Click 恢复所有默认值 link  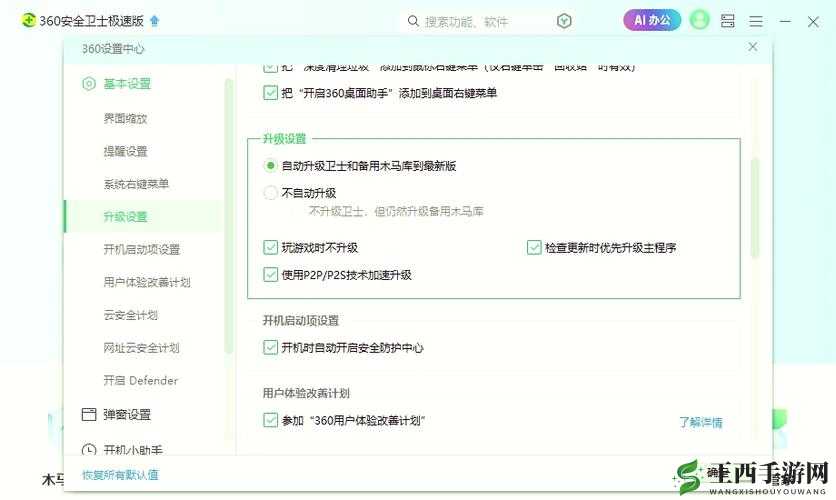(x=120, y=475)
